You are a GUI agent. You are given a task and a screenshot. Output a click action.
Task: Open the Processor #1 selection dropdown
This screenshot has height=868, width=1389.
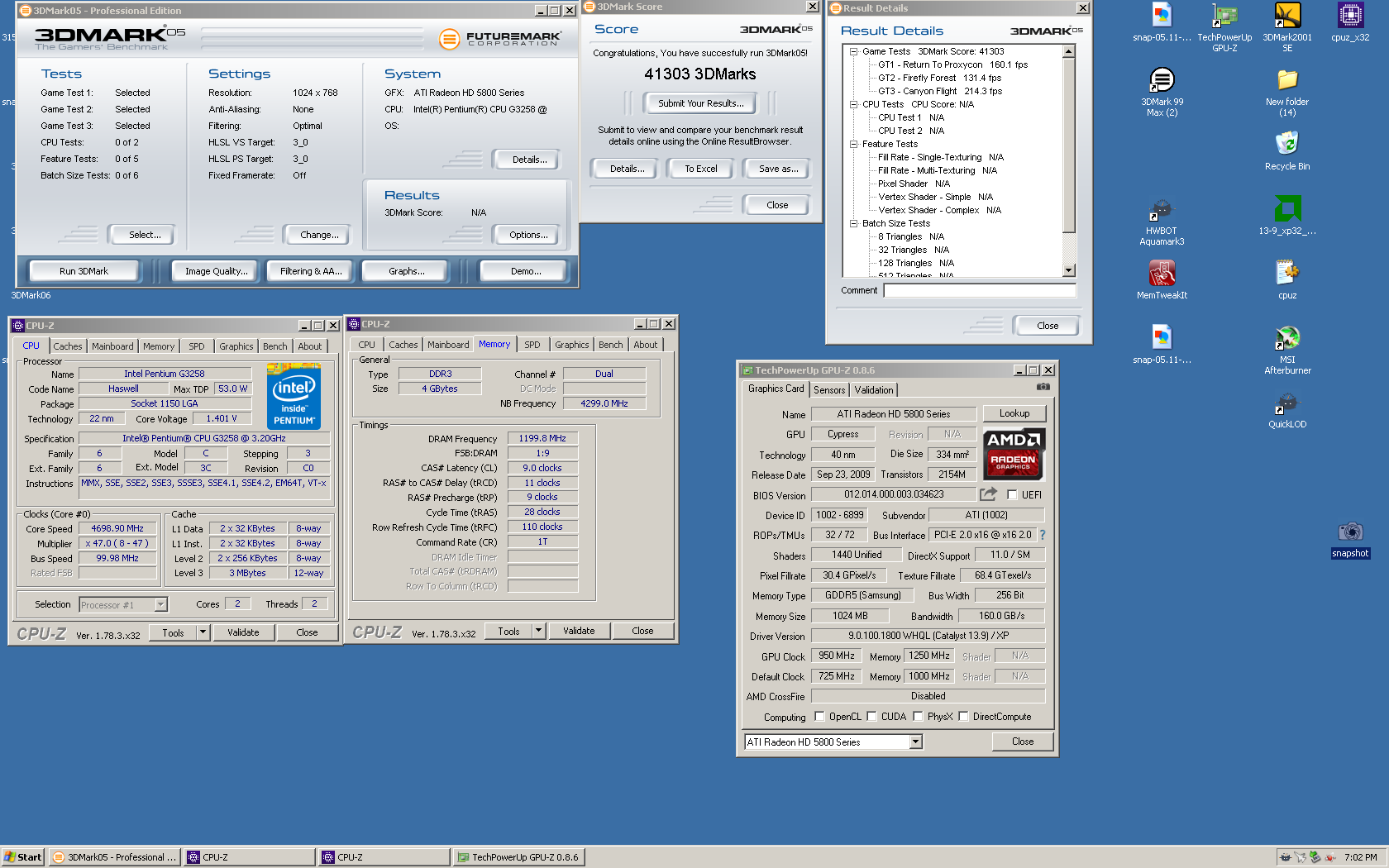[160, 605]
